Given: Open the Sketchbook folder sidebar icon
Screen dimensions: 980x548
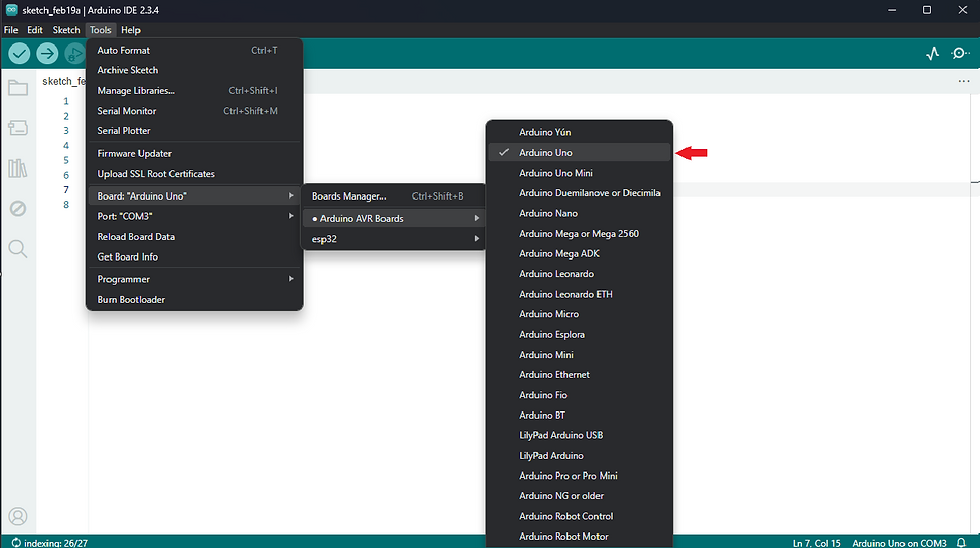Looking at the screenshot, I should coord(18,88).
